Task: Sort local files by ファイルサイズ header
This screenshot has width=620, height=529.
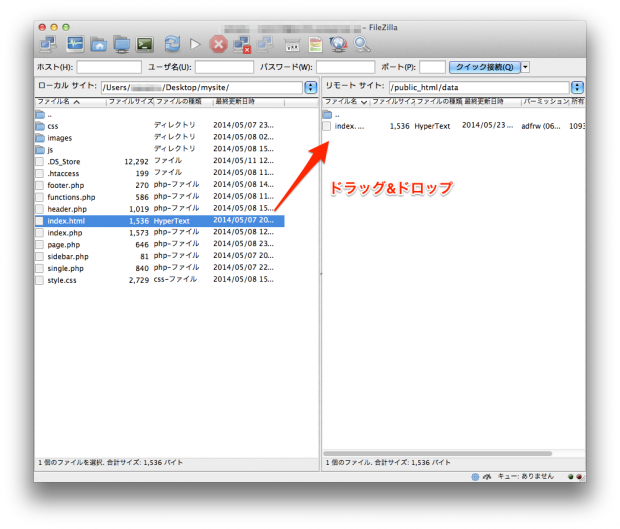Action: [x=130, y=102]
